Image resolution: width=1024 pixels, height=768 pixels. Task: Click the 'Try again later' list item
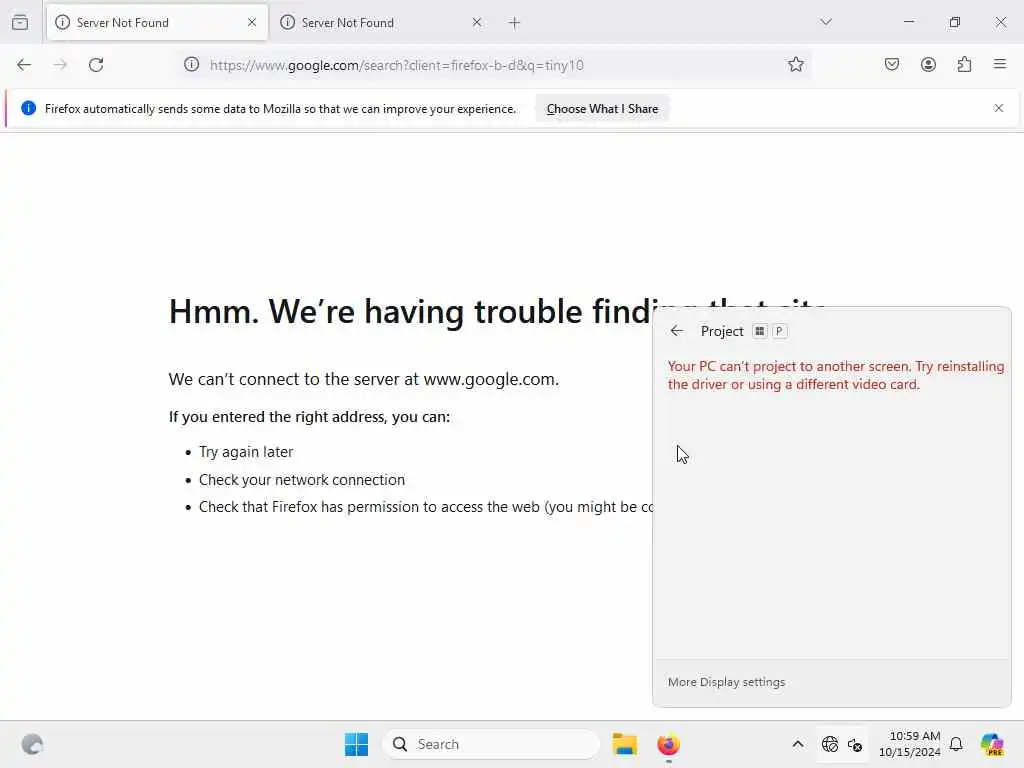(246, 452)
